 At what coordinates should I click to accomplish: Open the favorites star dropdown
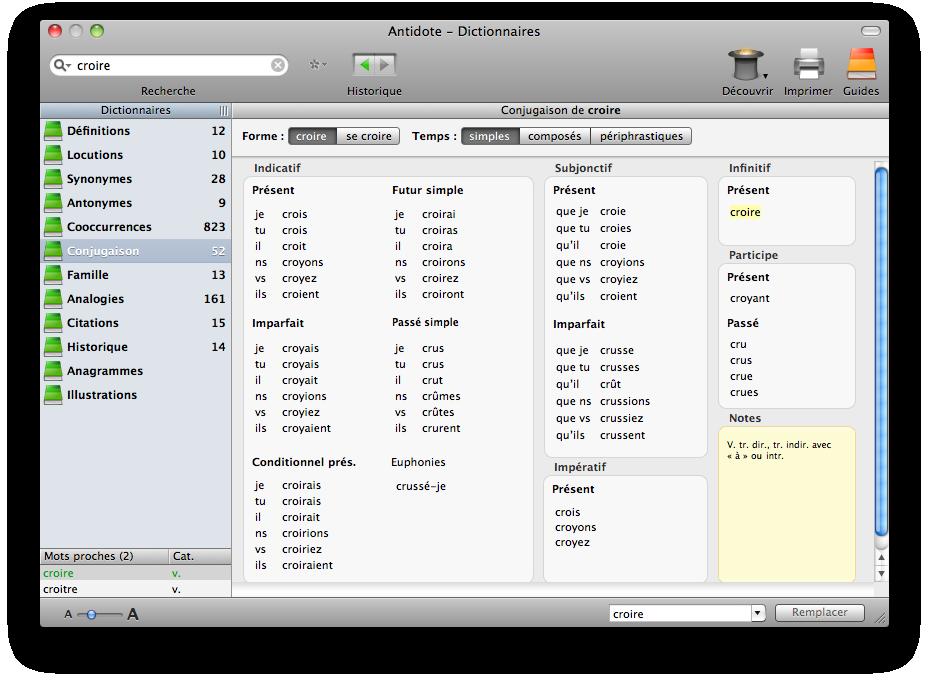click(x=318, y=65)
